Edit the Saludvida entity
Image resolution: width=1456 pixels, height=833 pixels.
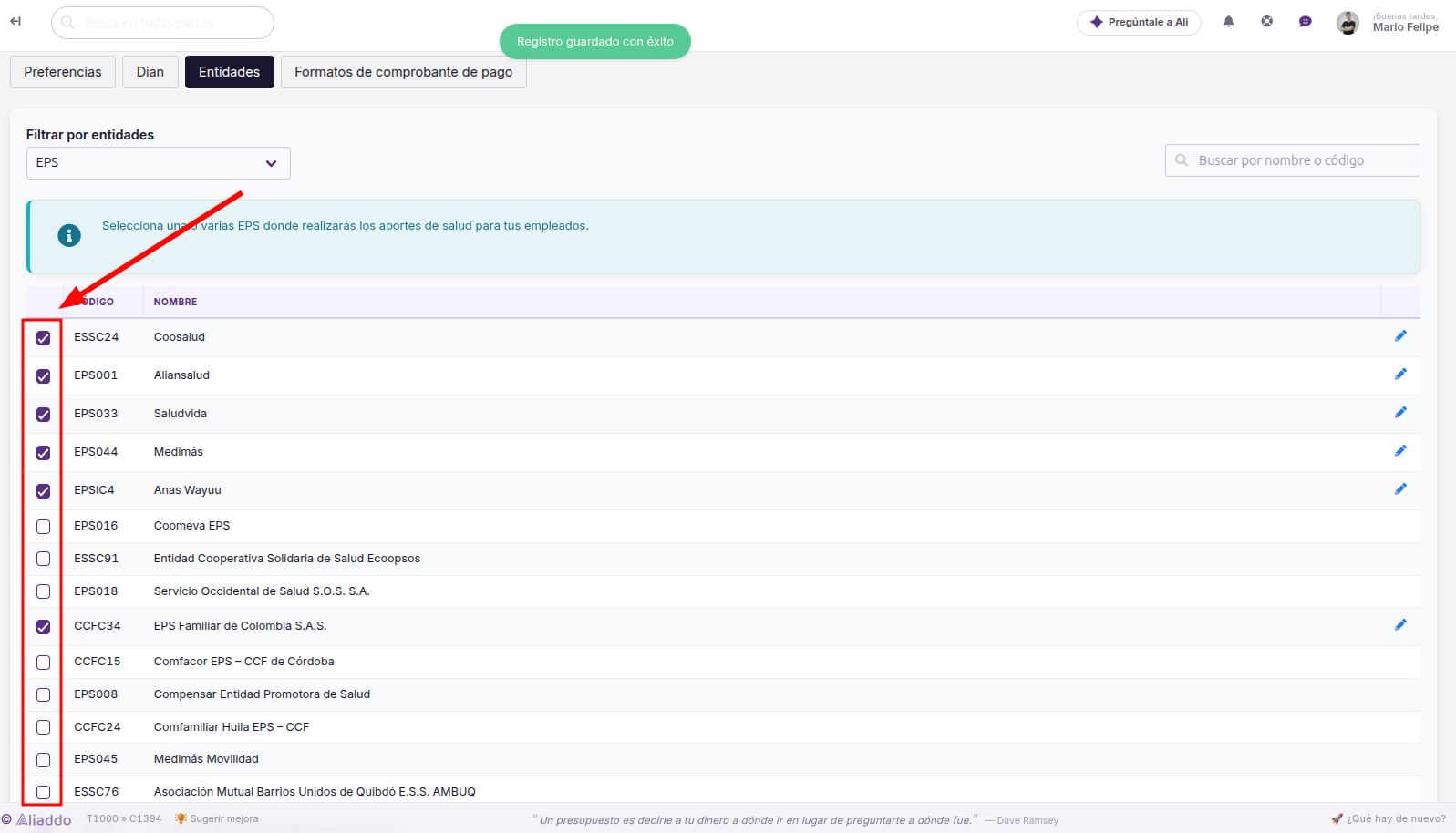pyautogui.click(x=1400, y=413)
